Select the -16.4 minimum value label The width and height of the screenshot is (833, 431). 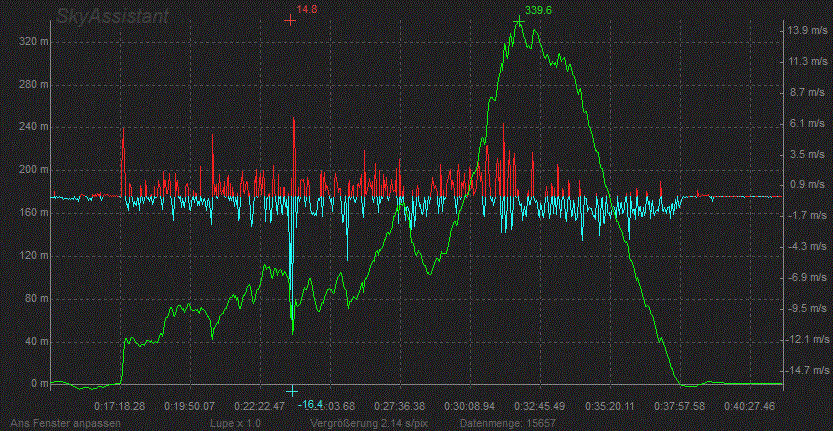coord(312,404)
